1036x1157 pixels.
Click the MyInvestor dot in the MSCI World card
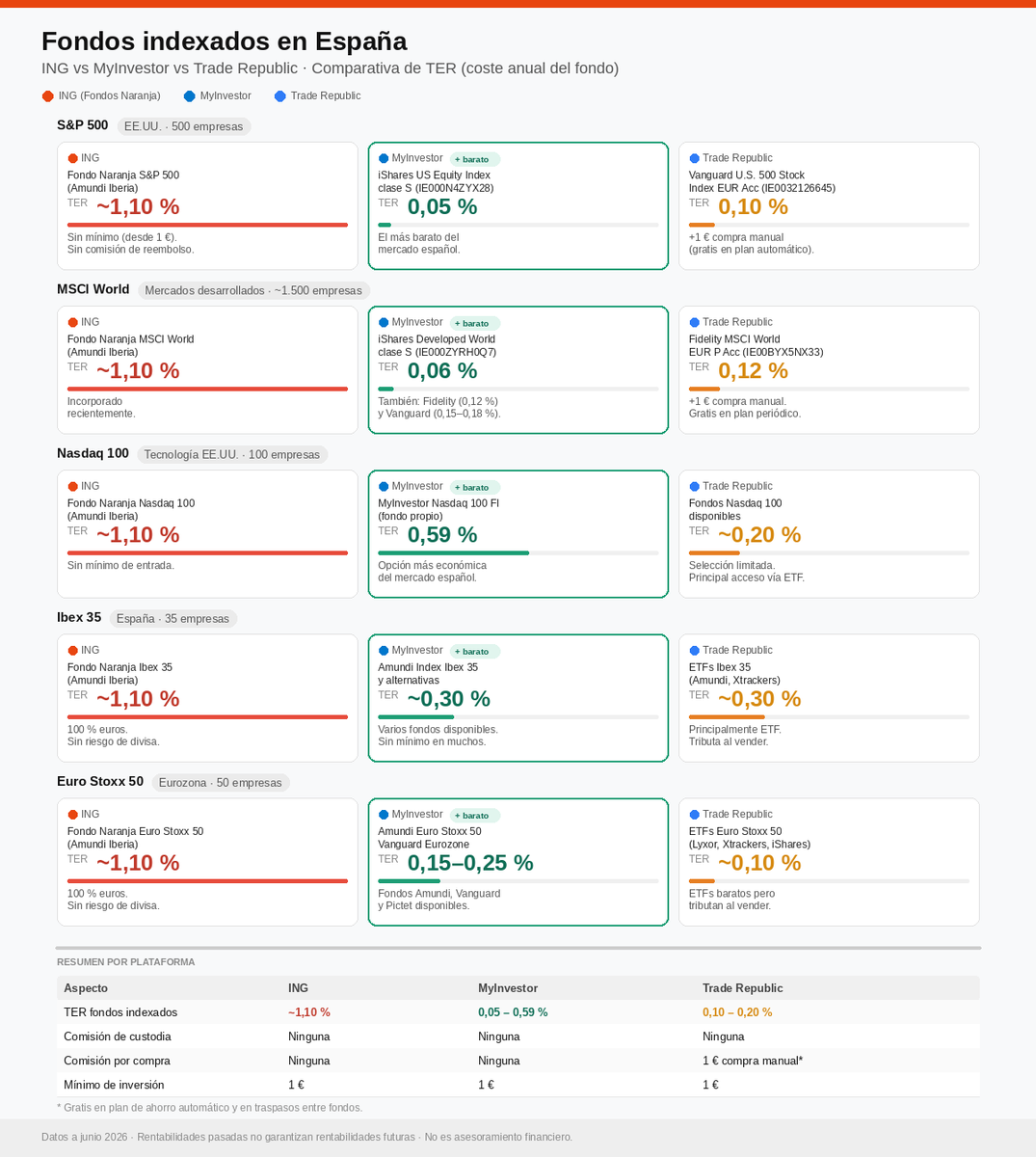click(x=384, y=322)
